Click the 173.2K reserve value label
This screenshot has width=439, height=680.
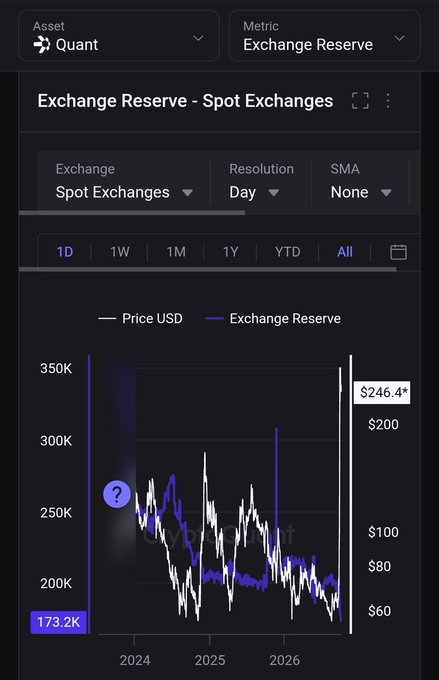coord(59,622)
